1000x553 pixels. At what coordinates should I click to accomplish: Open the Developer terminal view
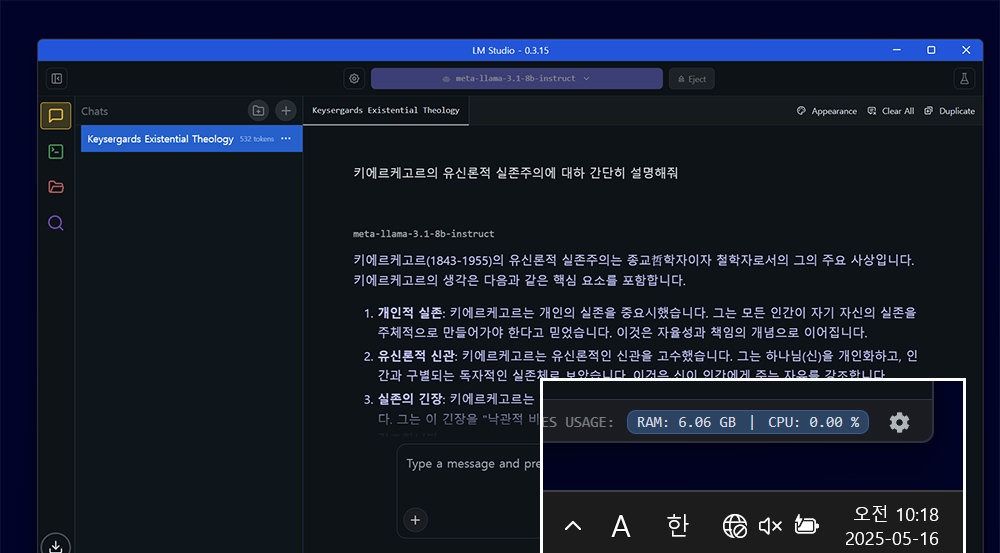pos(55,151)
